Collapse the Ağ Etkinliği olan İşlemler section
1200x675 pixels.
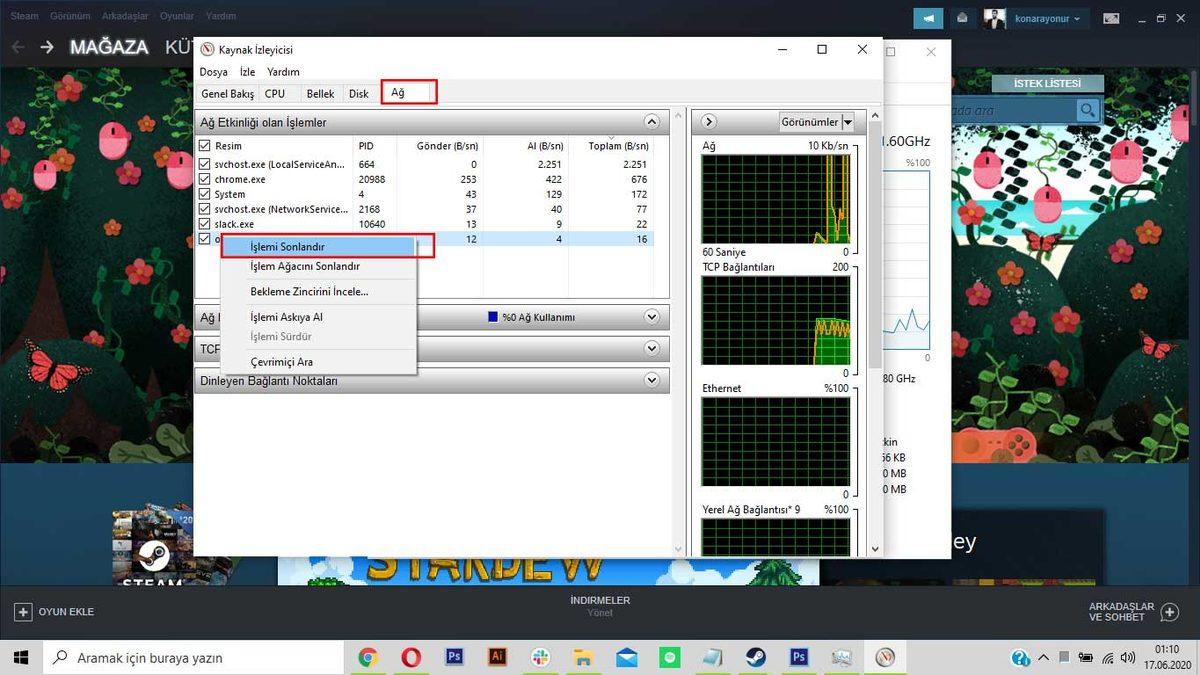[x=652, y=122]
